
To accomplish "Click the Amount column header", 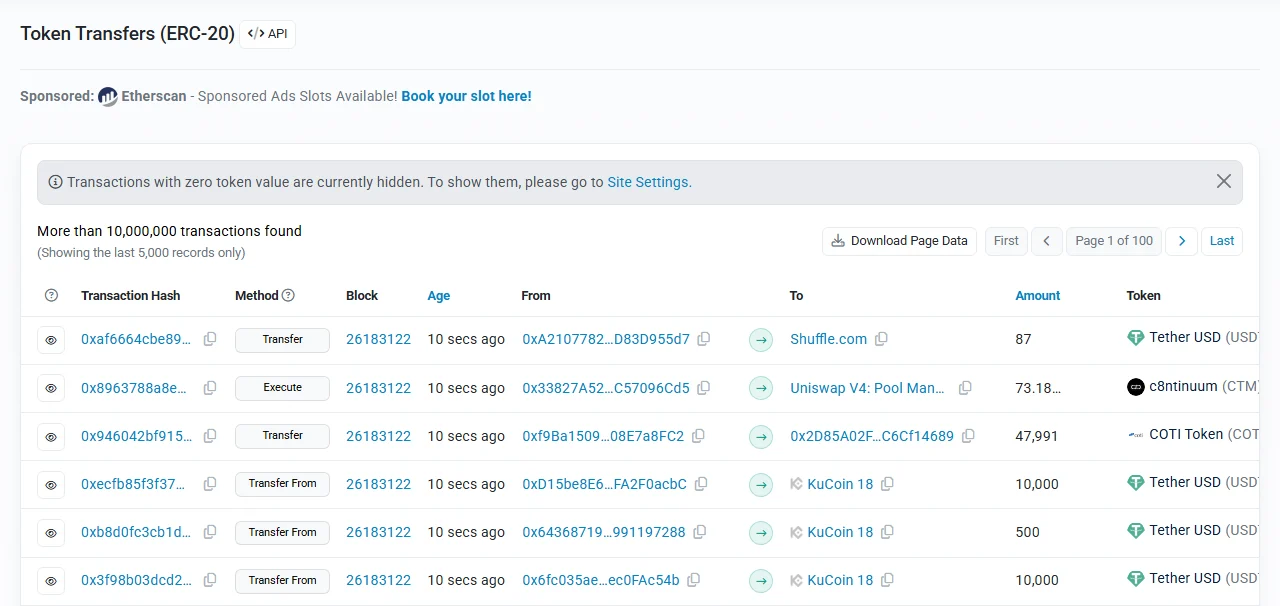I will (x=1038, y=296).
